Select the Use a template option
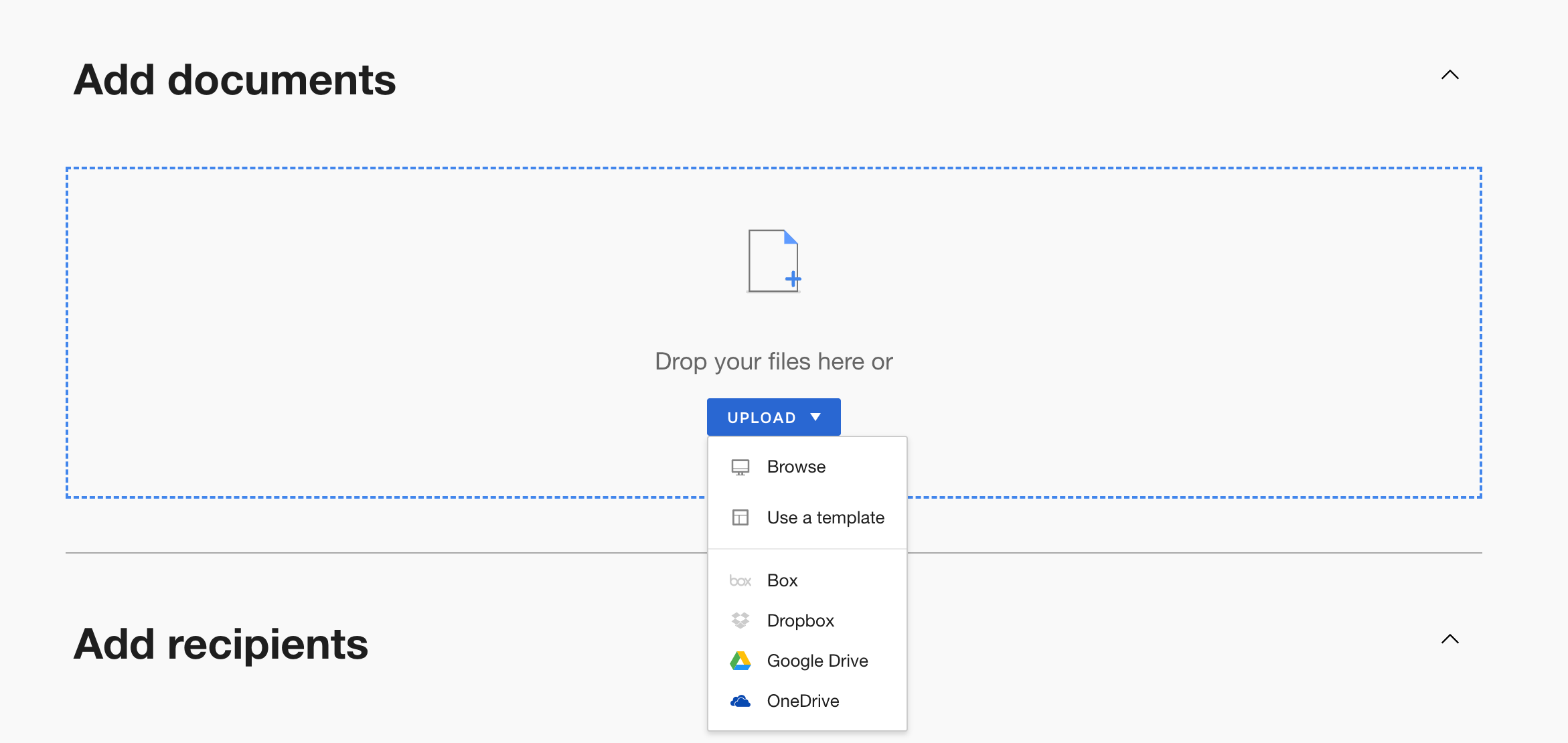This screenshot has width=1568, height=743. click(825, 517)
